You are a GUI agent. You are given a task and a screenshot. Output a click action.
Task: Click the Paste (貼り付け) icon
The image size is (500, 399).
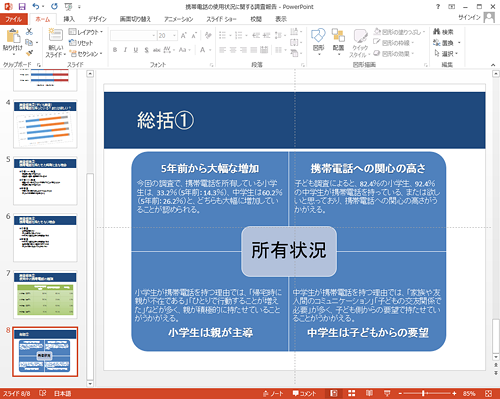(x=13, y=36)
